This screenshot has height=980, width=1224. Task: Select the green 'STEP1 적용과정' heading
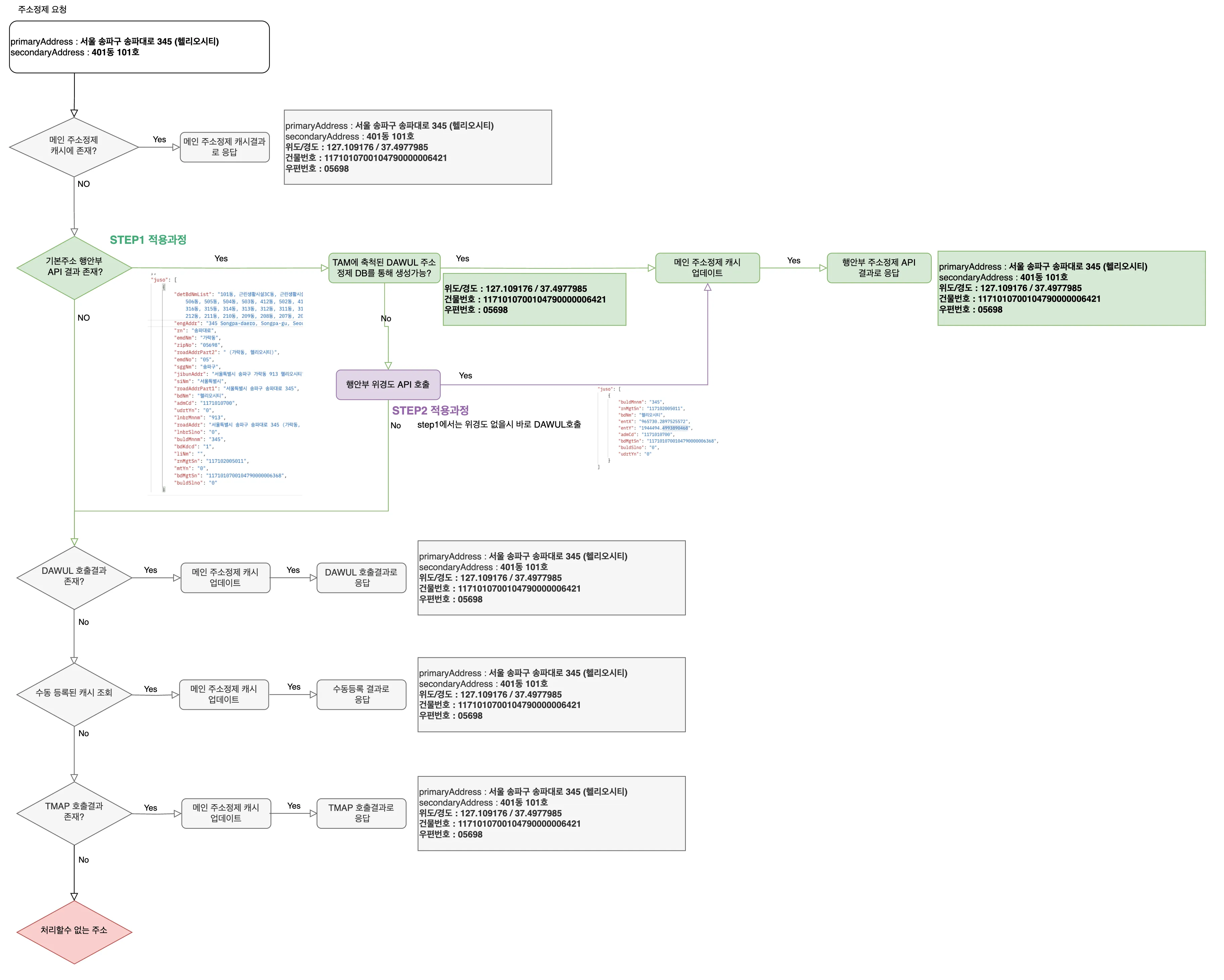(x=148, y=239)
